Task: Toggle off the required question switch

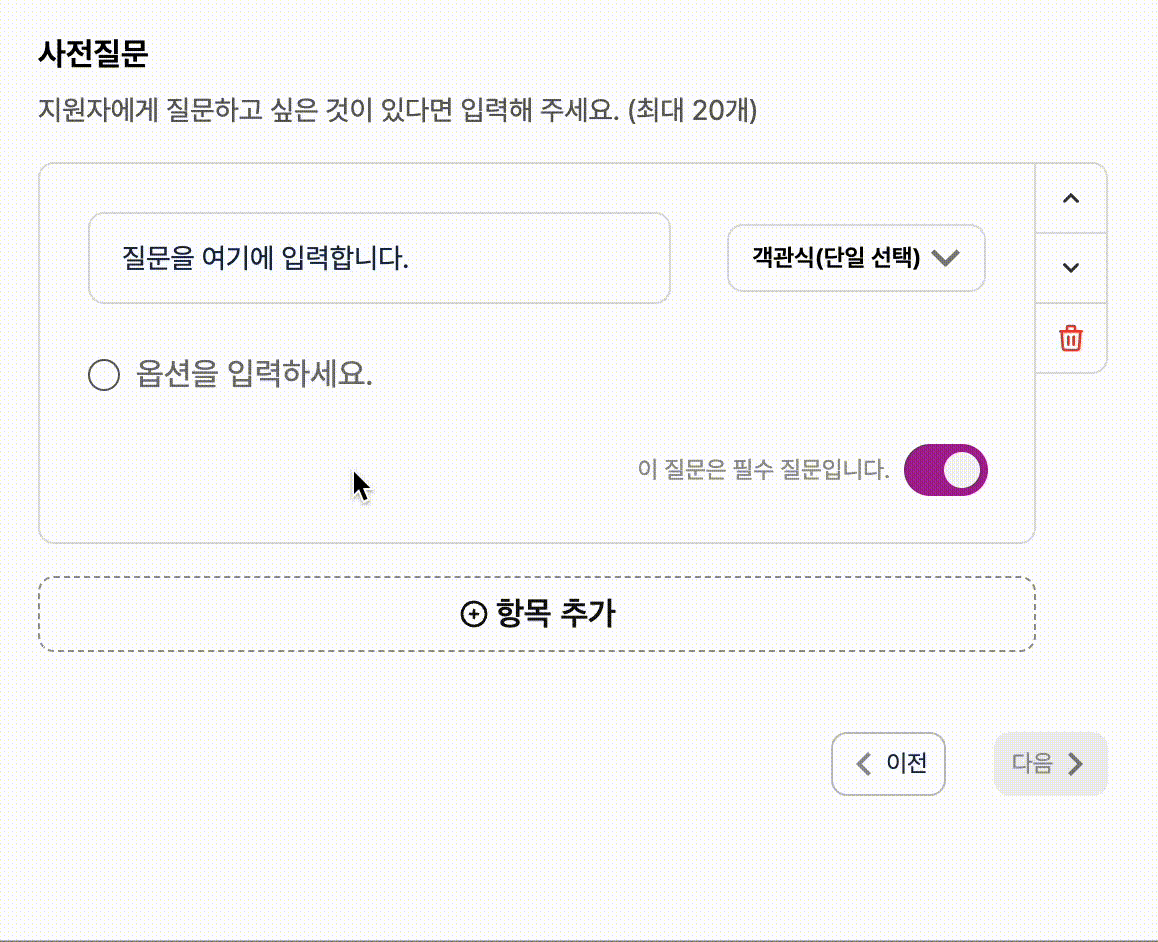Action: pos(945,470)
